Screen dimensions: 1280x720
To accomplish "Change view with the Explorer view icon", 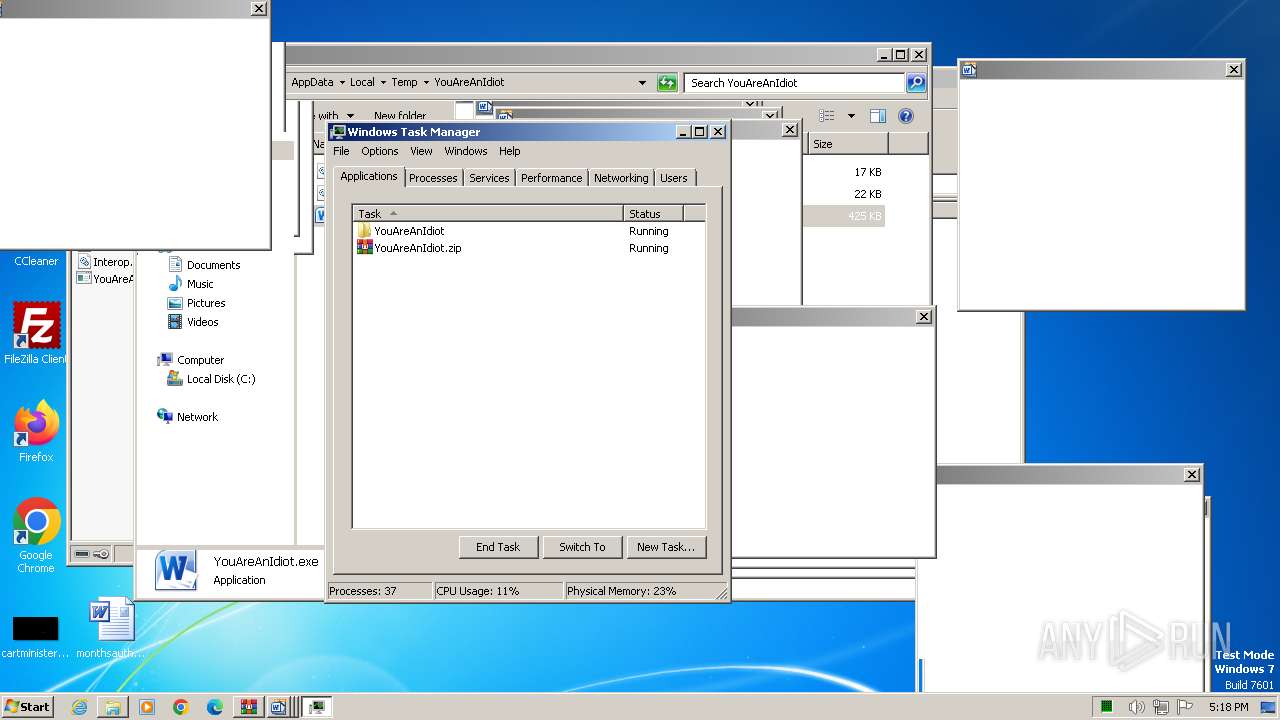I will coord(827,116).
